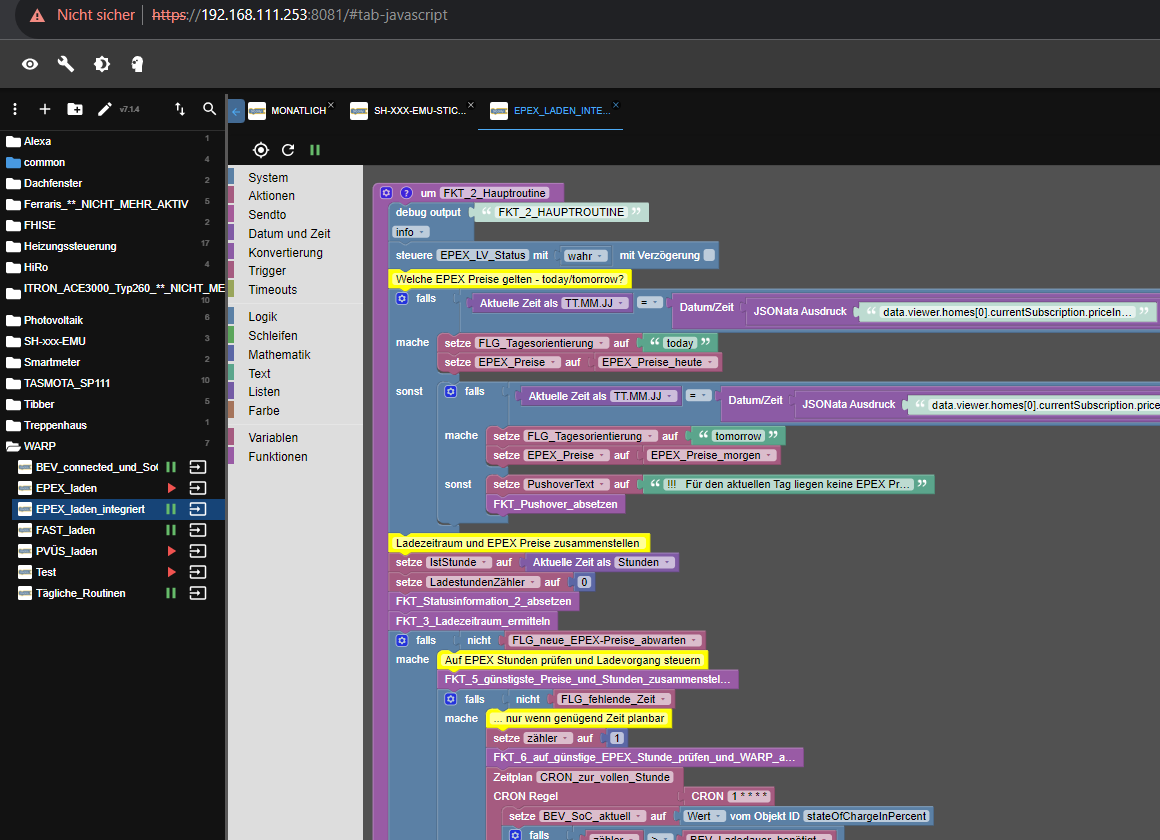Pause the Tägliche_Routinen script
This screenshot has width=1160, height=840.
[x=171, y=593]
